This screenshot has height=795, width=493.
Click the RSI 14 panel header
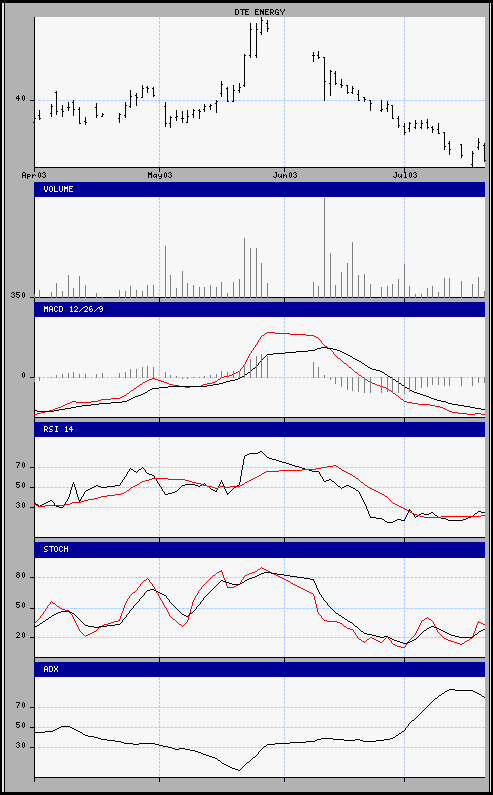[x=260, y=429]
